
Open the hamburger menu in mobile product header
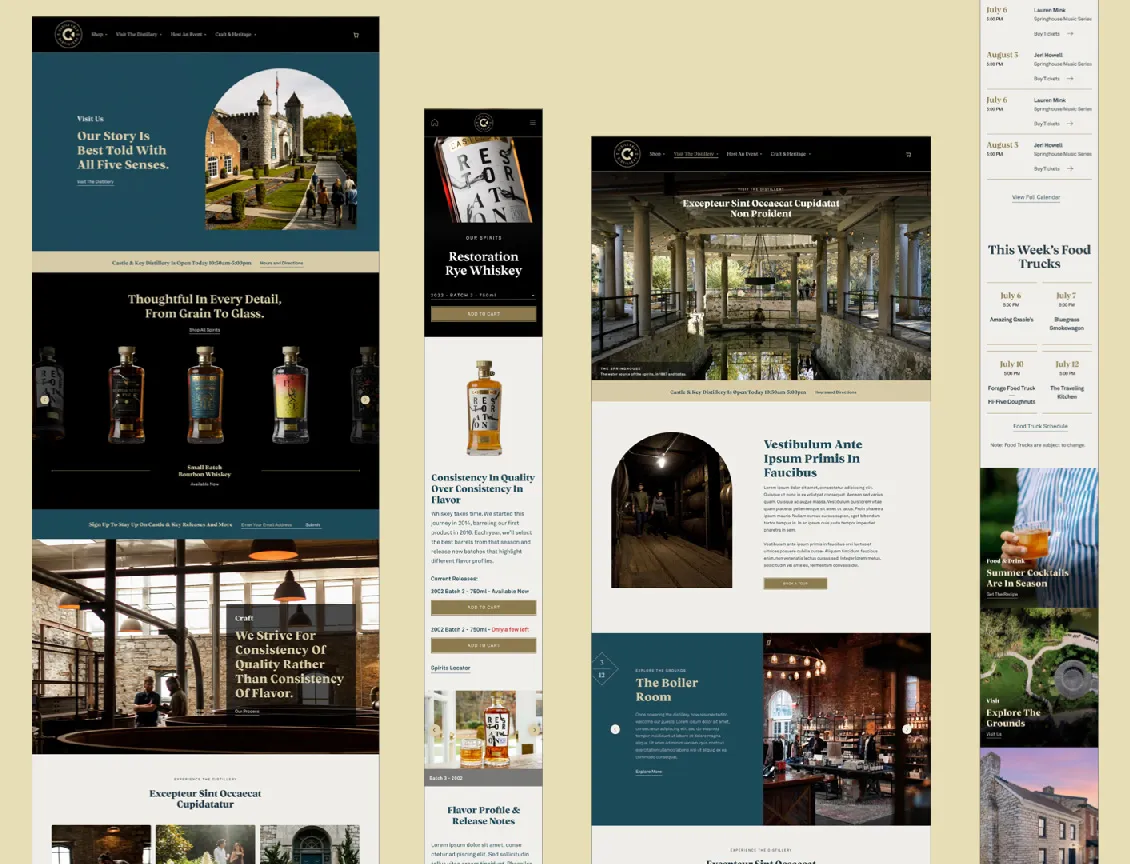click(533, 123)
